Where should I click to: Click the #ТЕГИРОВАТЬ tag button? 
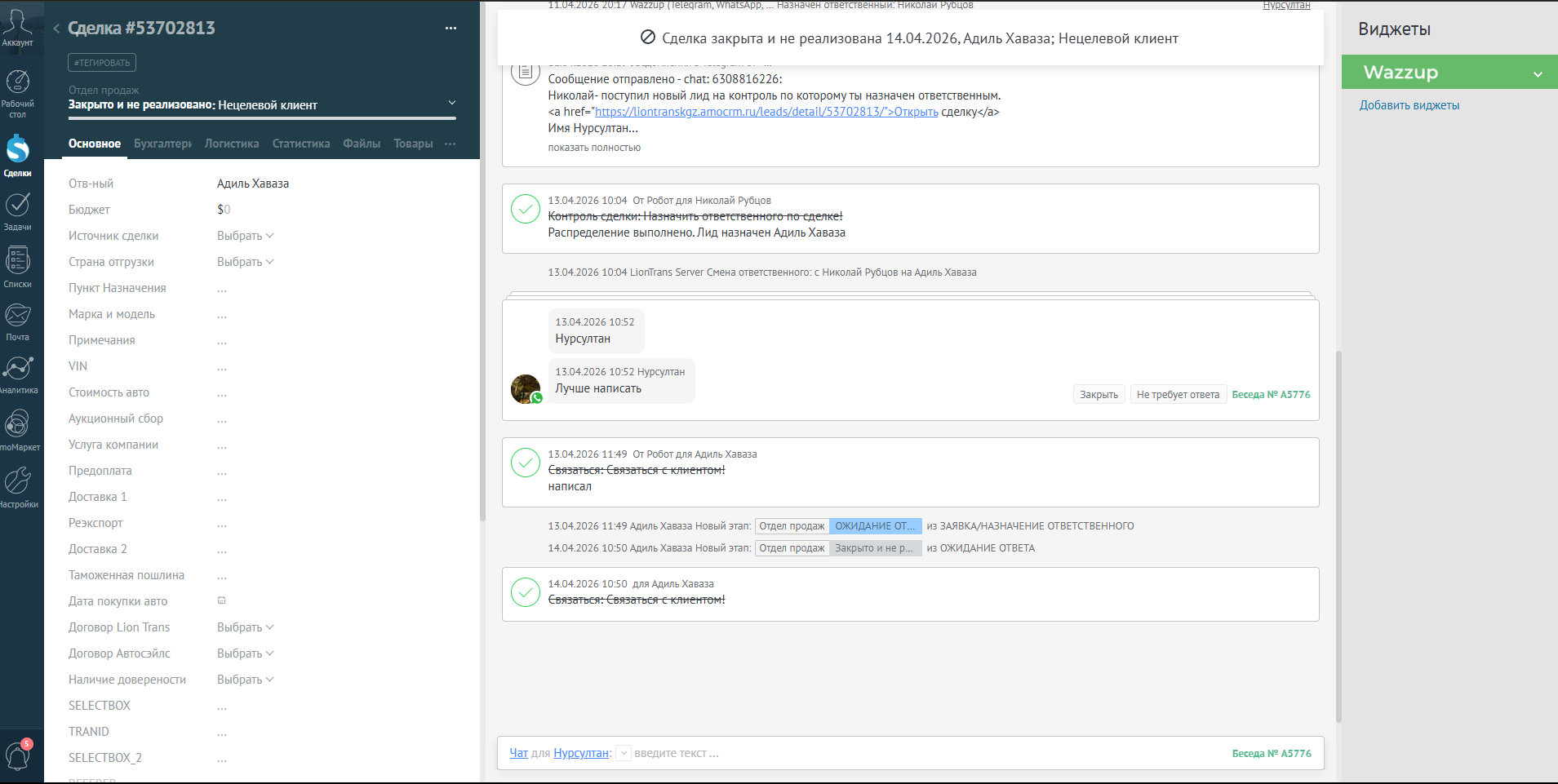pos(102,63)
